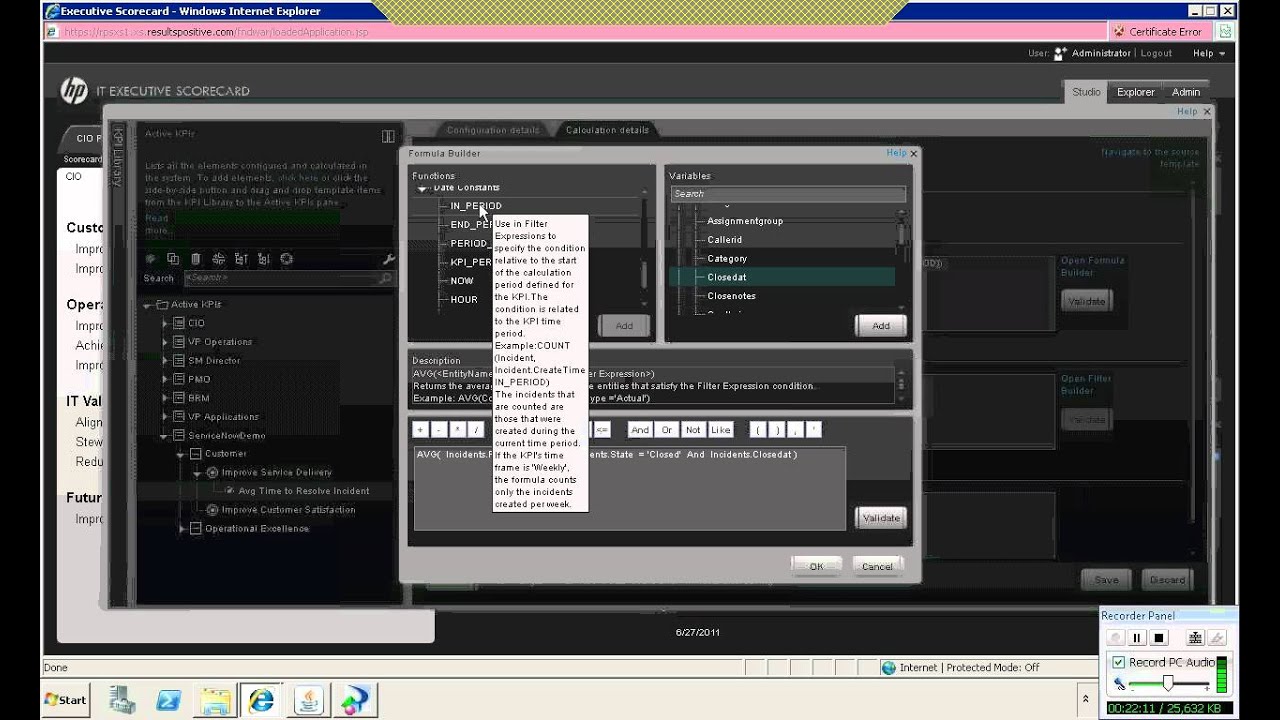Viewport: 1280px width, 720px height.
Task: Adjust the Recorder Panel audio volume slider
Action: click(x=1167, y=684)
